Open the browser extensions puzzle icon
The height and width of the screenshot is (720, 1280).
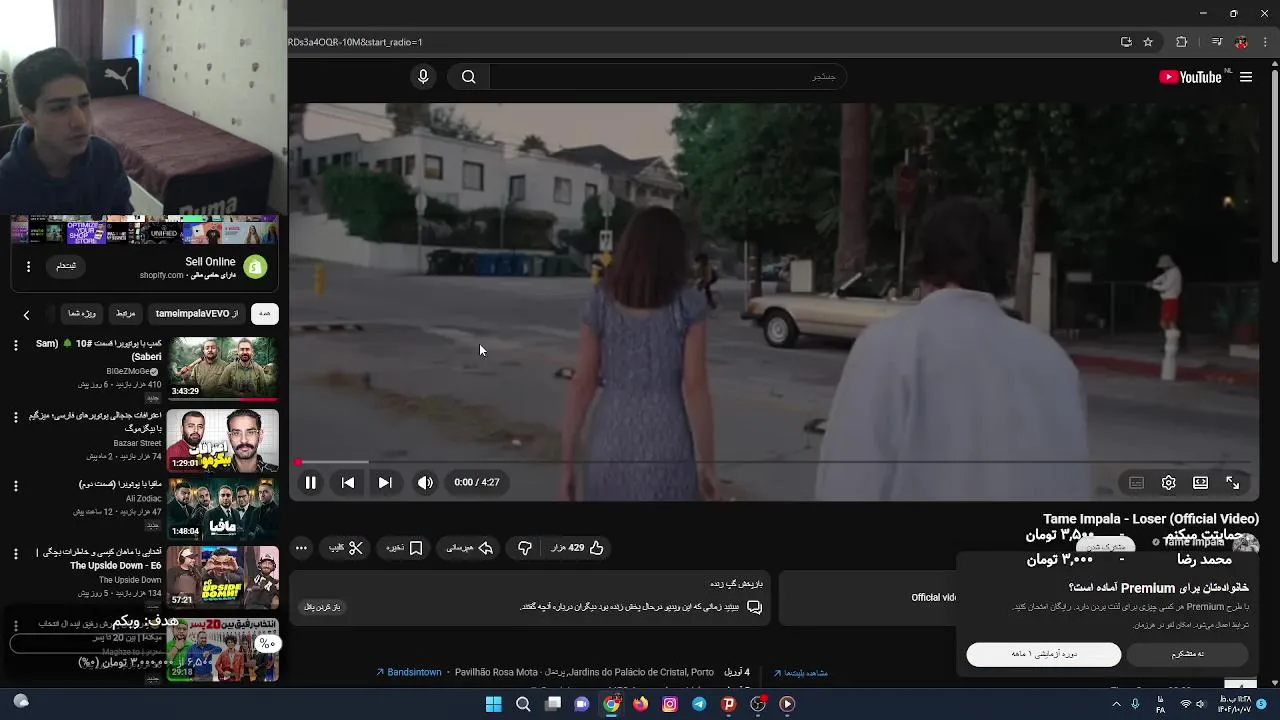(x=1181, y=42)
